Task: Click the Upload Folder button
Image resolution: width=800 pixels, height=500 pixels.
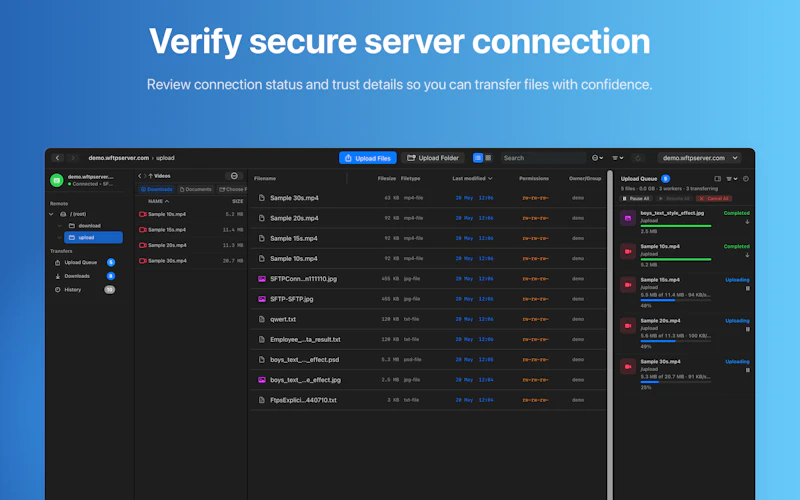Action: (433, 158)
